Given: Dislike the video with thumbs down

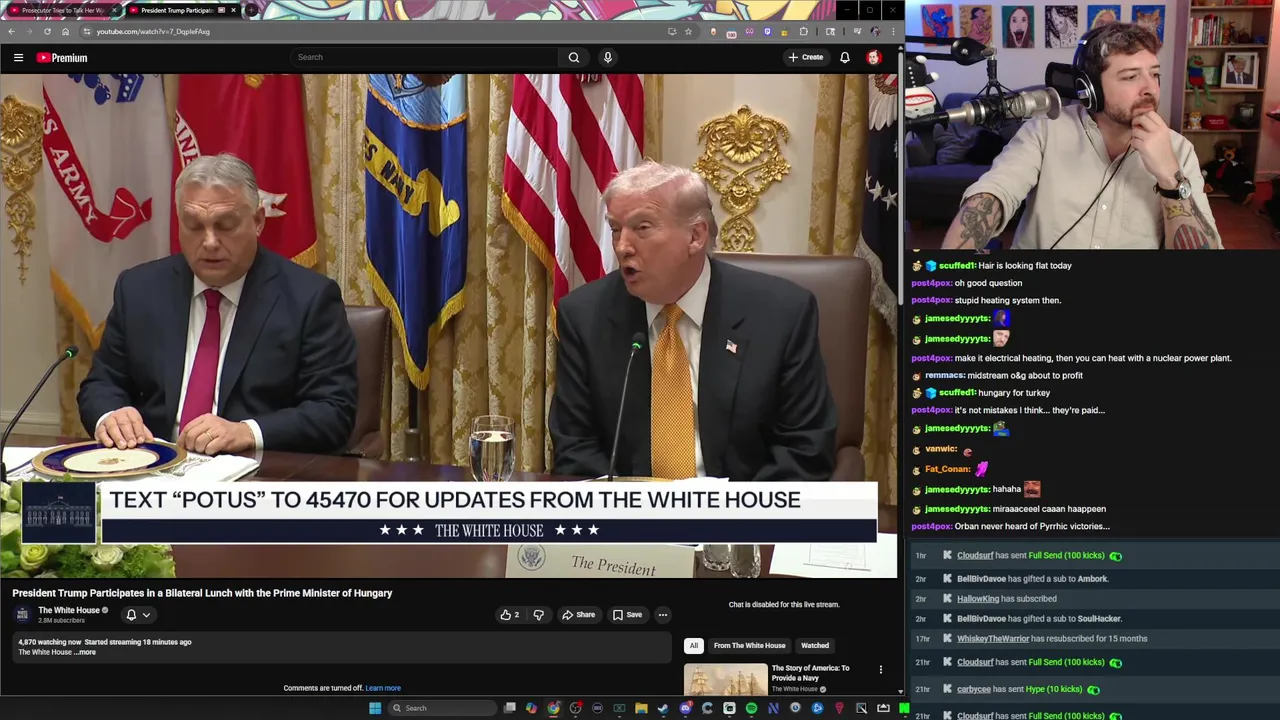Looking at the screenshot, I should pyautogui.click(x=538, y=615).
